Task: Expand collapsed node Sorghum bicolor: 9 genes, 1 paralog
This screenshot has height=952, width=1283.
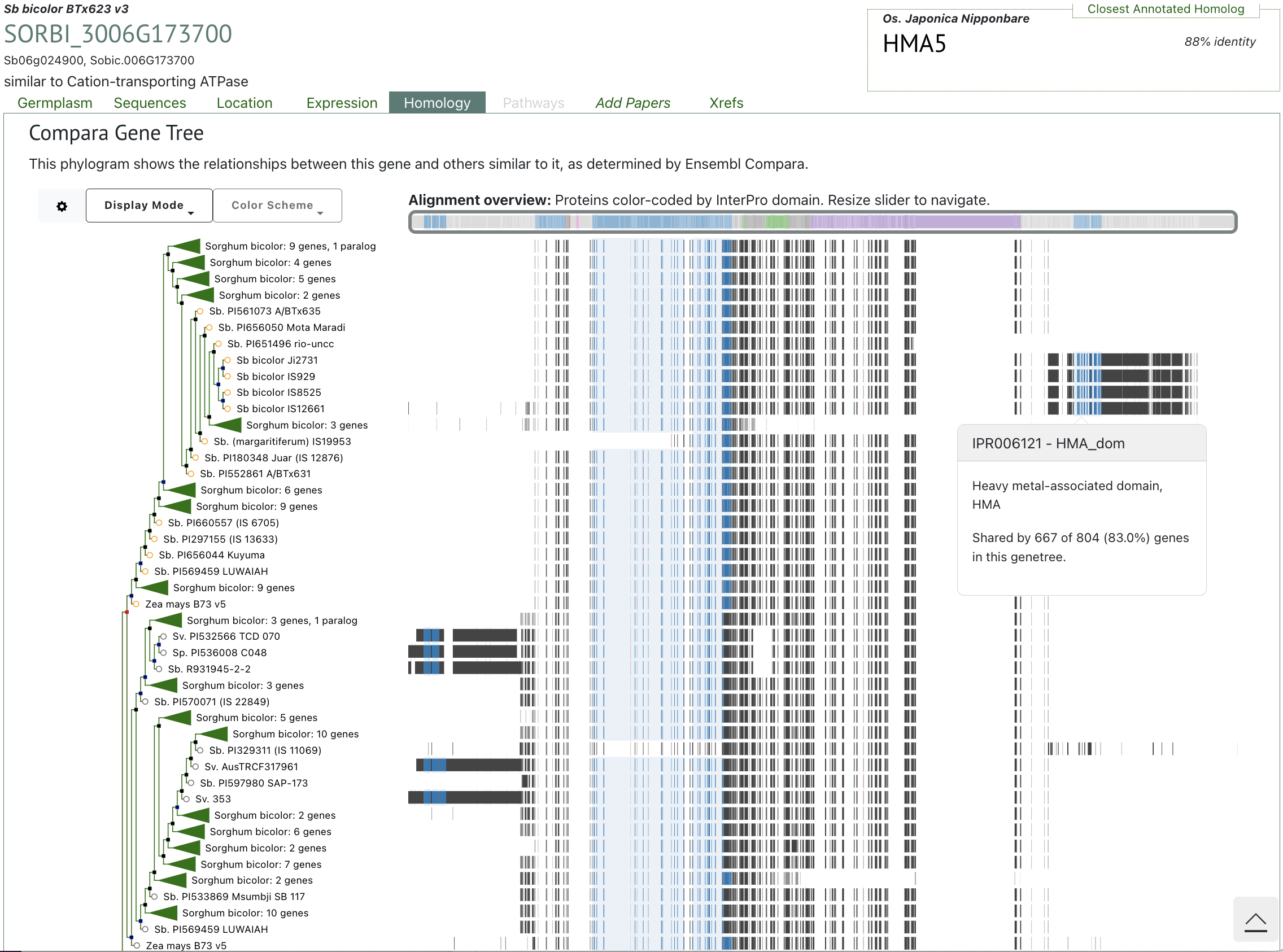Action: [187, 246]
